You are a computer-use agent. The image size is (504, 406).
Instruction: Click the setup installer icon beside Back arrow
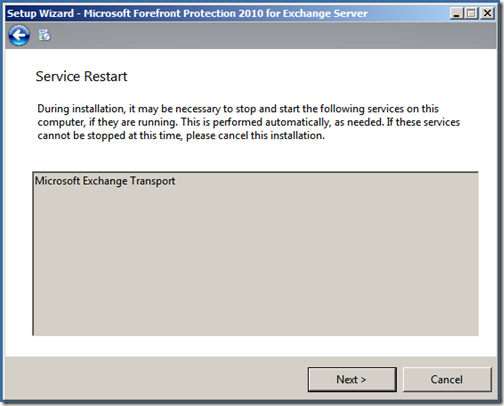[44, 35]
